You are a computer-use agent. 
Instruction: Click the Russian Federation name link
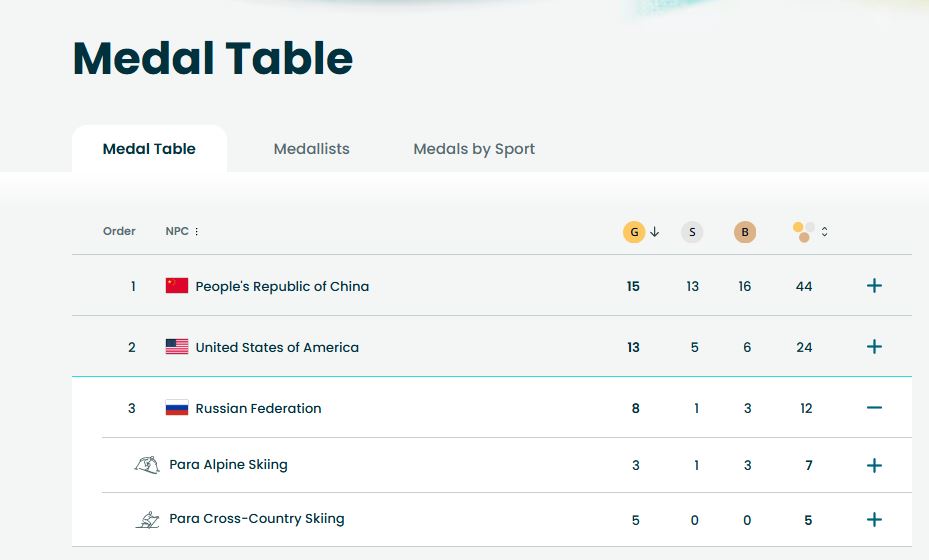click(x=258, y=408)
